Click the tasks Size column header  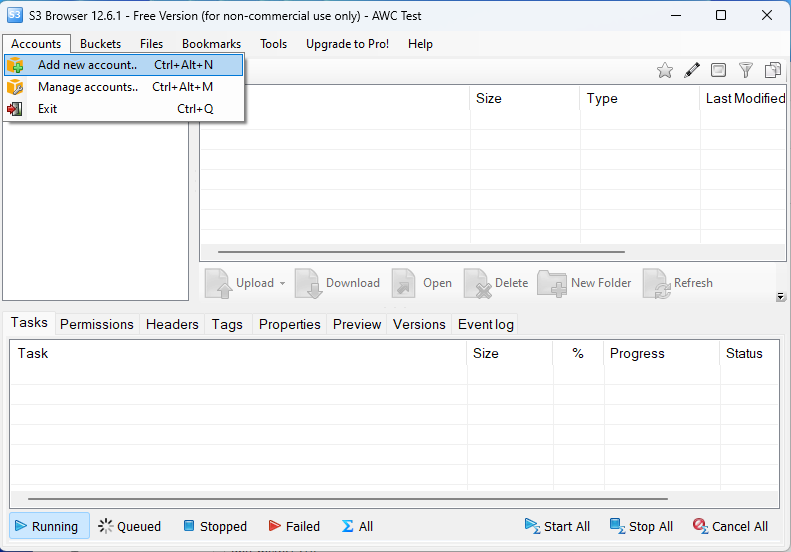click(x=510, y=353)
